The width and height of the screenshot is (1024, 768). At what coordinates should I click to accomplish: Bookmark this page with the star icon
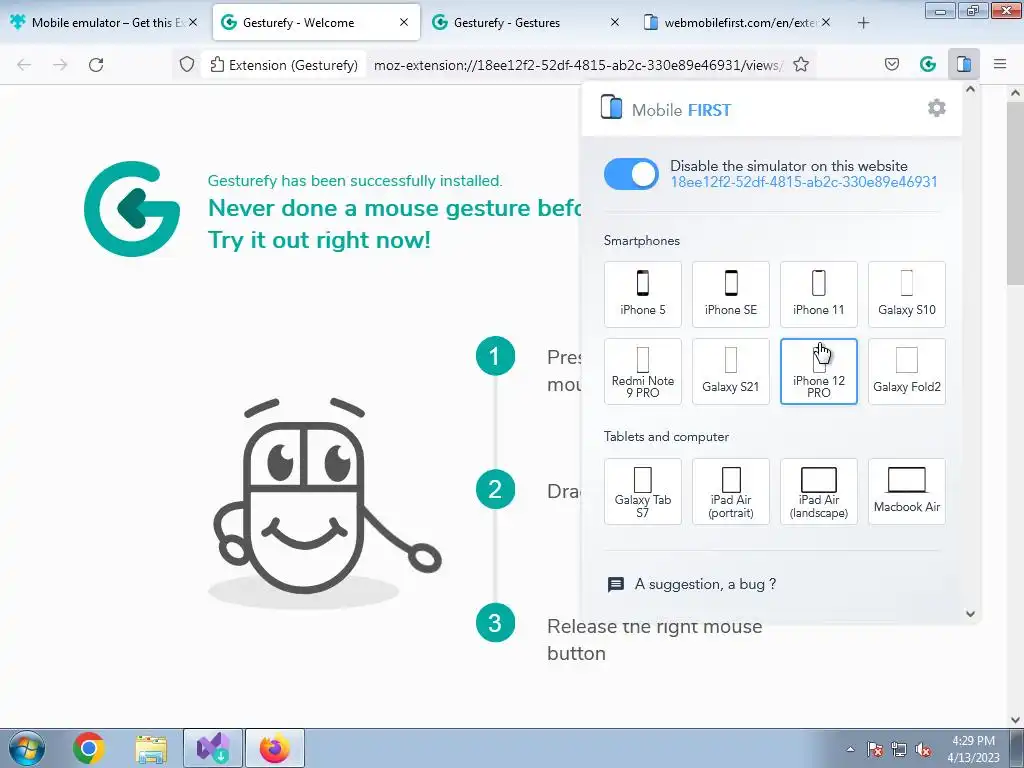801,65
